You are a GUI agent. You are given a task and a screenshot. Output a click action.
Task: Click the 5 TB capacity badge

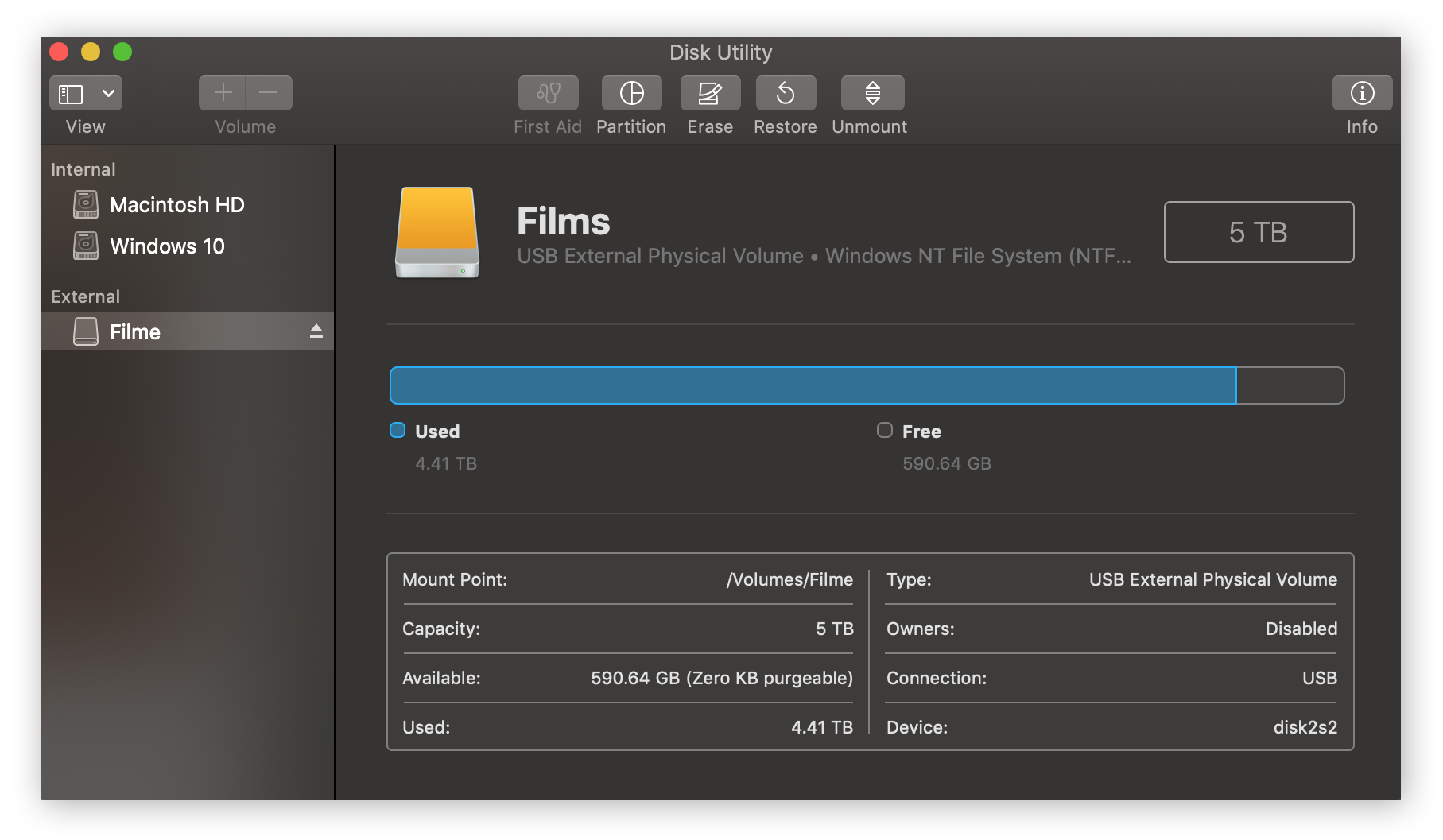tap(1259, 232)
